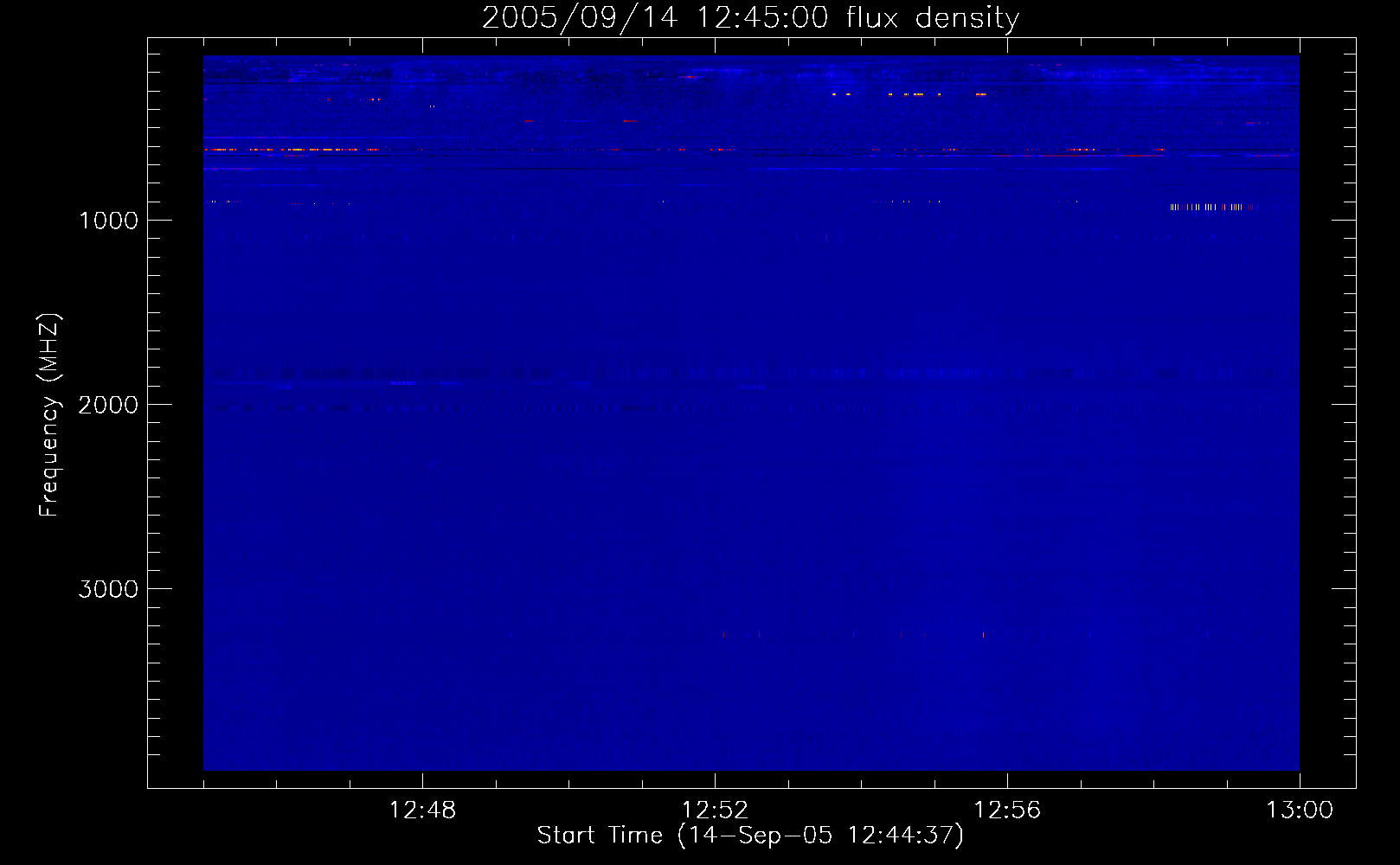Click the 13:00 time tick label
Screen dimensions: 1400x865
tap(1300, 811)
